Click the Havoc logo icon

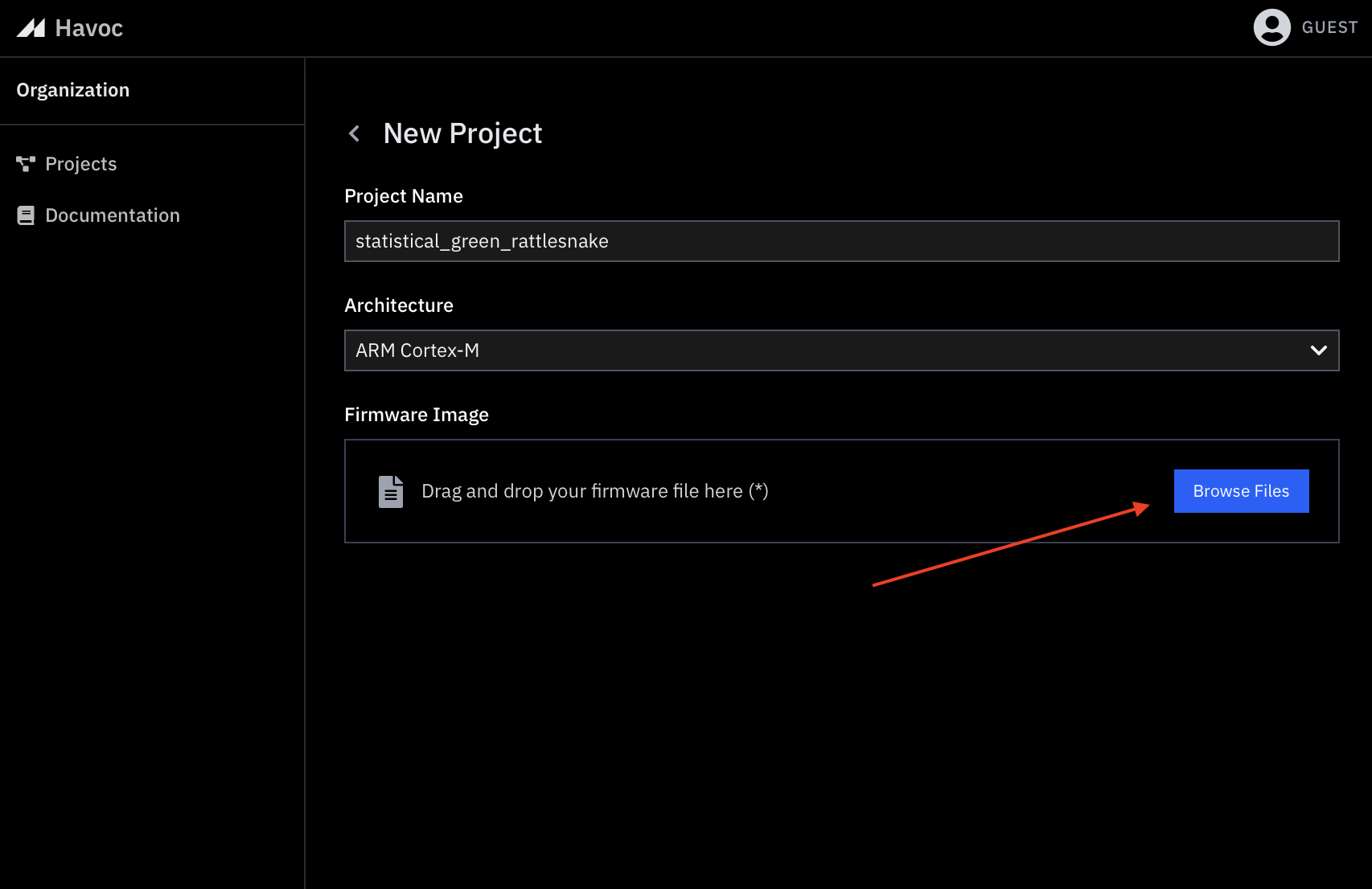click(x=31, y=27)
